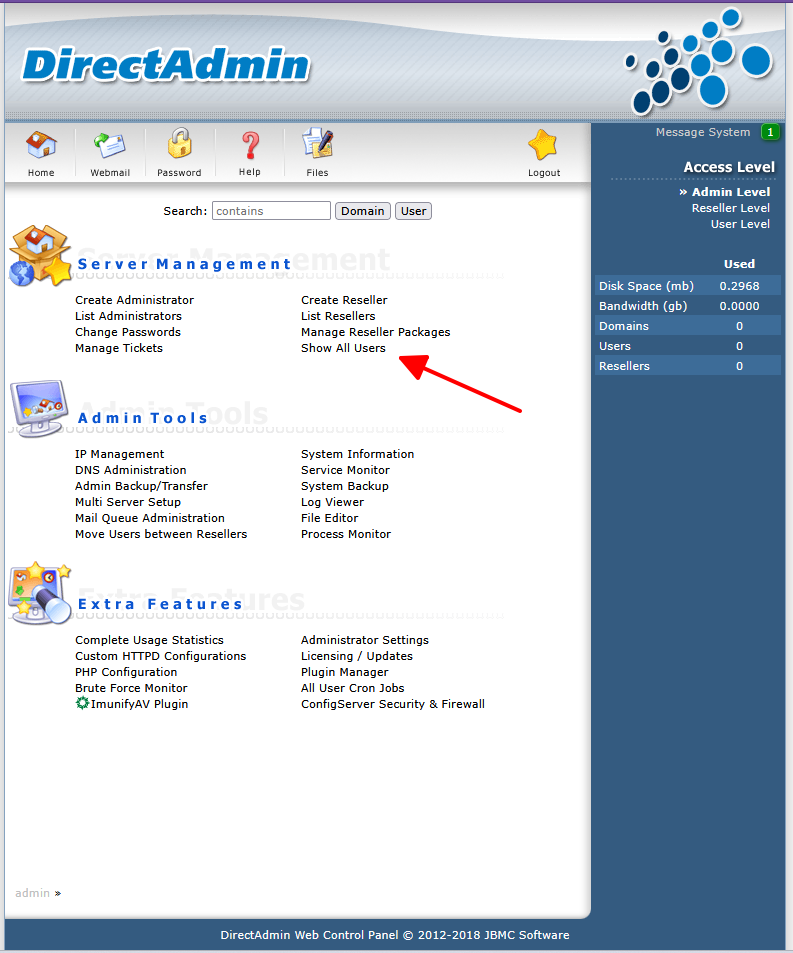Open Multi Server Setup
This screenshot has width=793, height=953.
coord(128,502)
